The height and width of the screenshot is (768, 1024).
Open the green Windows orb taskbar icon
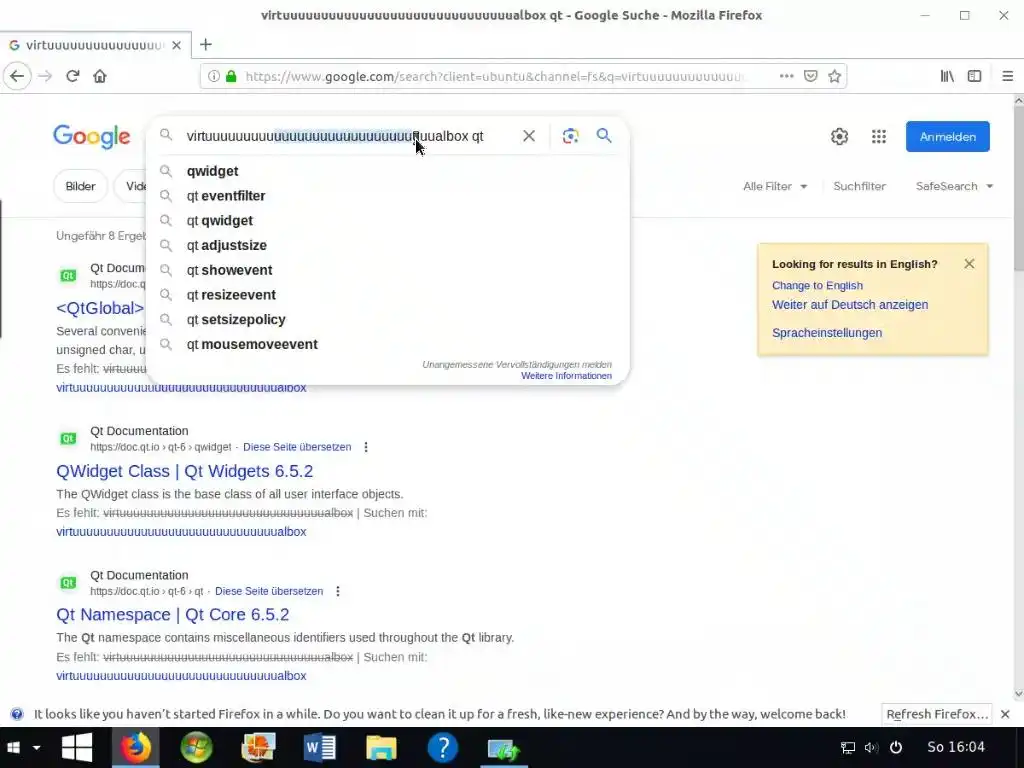coord(197,748)
